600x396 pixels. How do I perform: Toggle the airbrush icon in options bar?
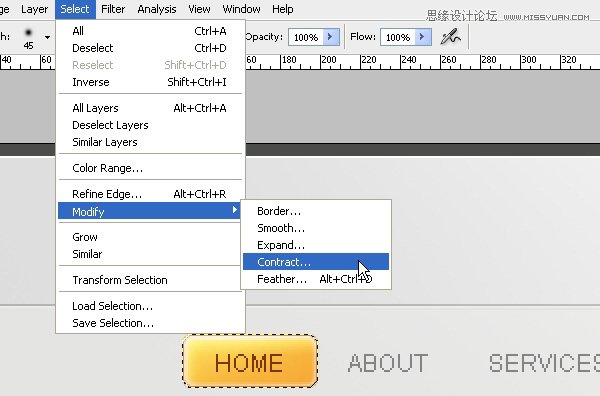[x=450, y=37]
